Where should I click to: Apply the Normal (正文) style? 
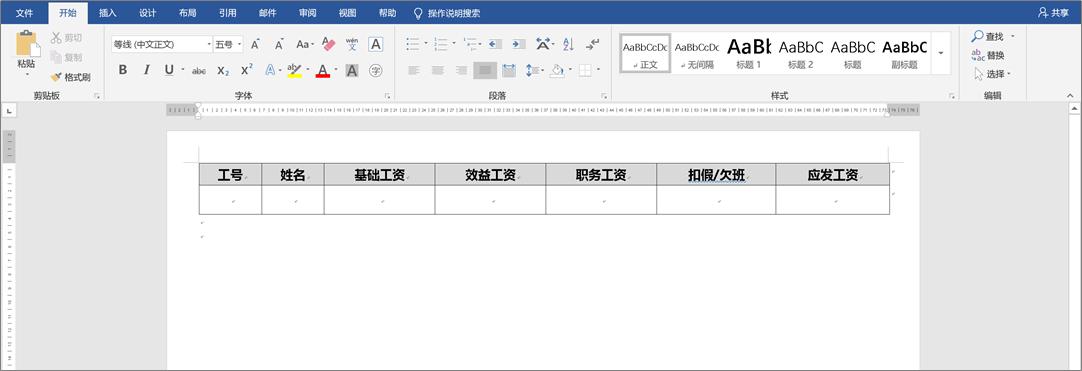point(645,53)
